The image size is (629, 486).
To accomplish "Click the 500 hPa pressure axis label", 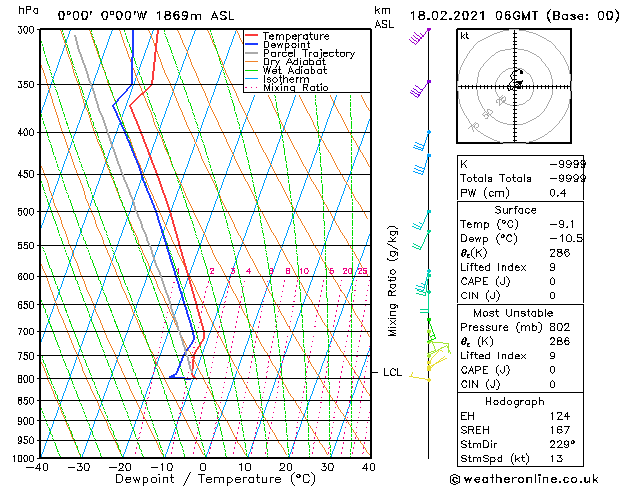I will (x=26, y=211).
